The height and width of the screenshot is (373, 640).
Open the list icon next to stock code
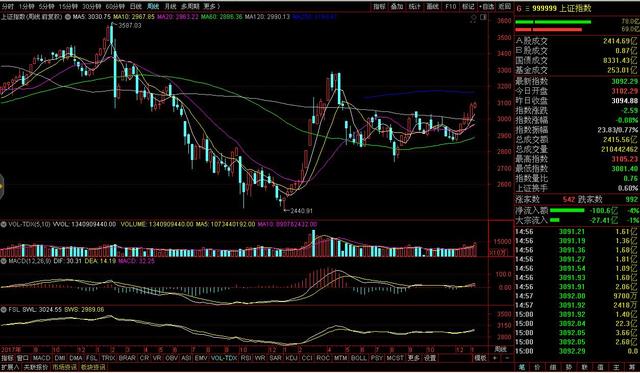tap(527, 8)
